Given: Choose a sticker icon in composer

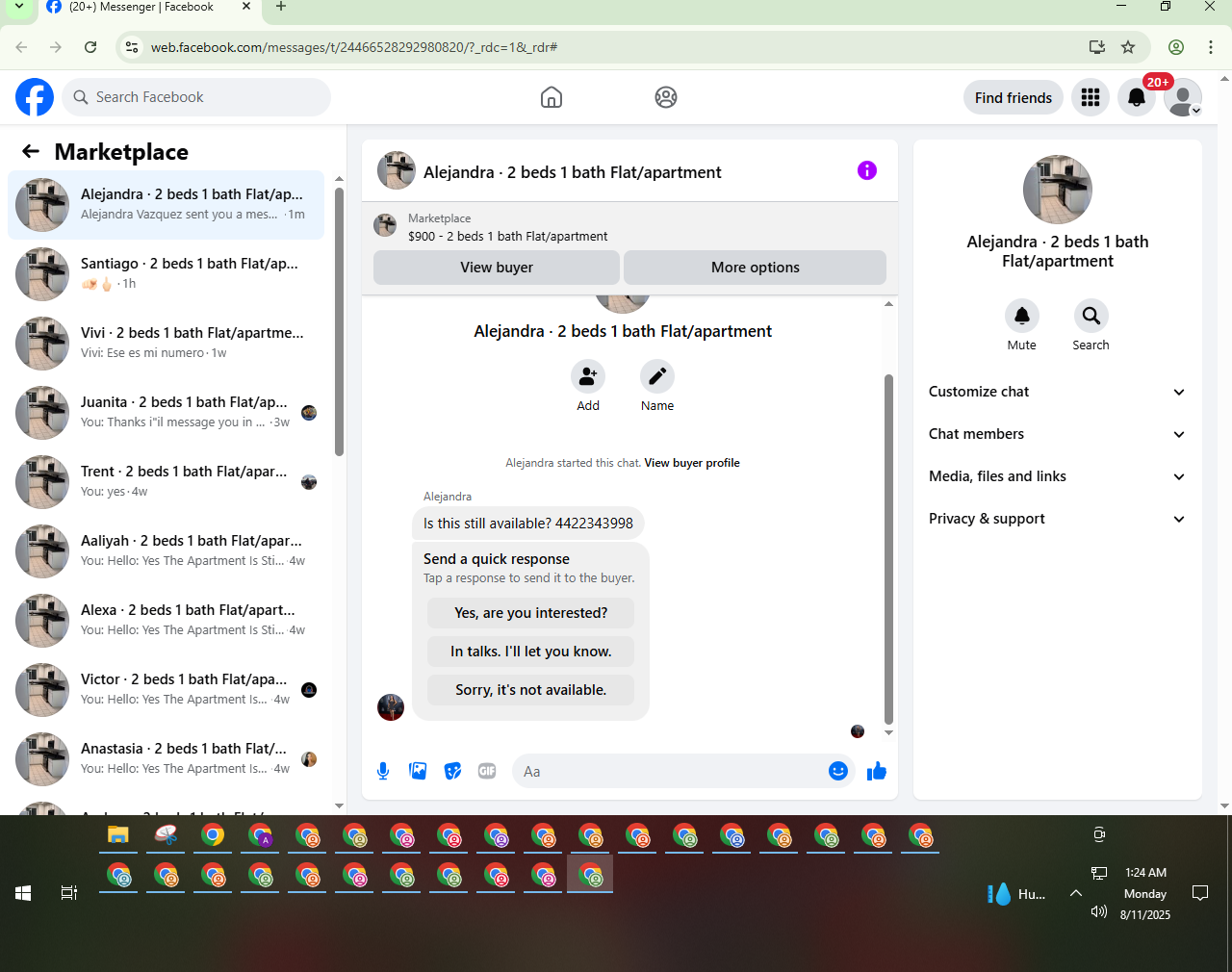Looking at the screenshot, I should pos(452,771).
